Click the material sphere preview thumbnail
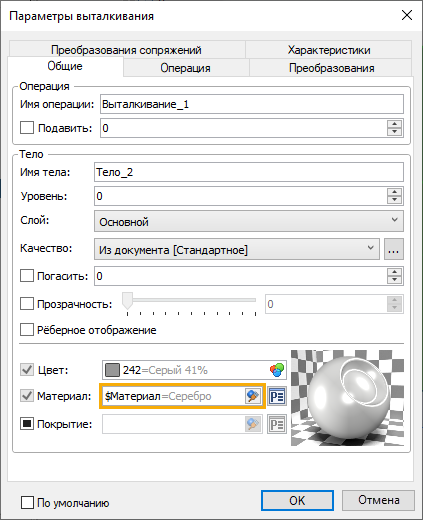Image resolution: width=423 pixels, height=520 pixels. (x=347, y=398)
